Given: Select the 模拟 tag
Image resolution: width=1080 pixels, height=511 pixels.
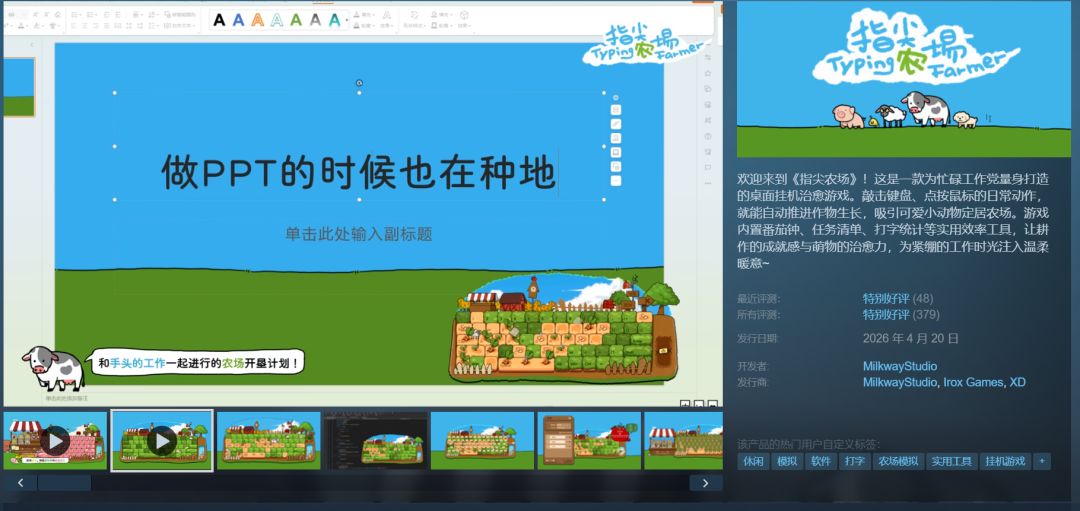Looking at the screenshot, I should click(x=787, y=461).
